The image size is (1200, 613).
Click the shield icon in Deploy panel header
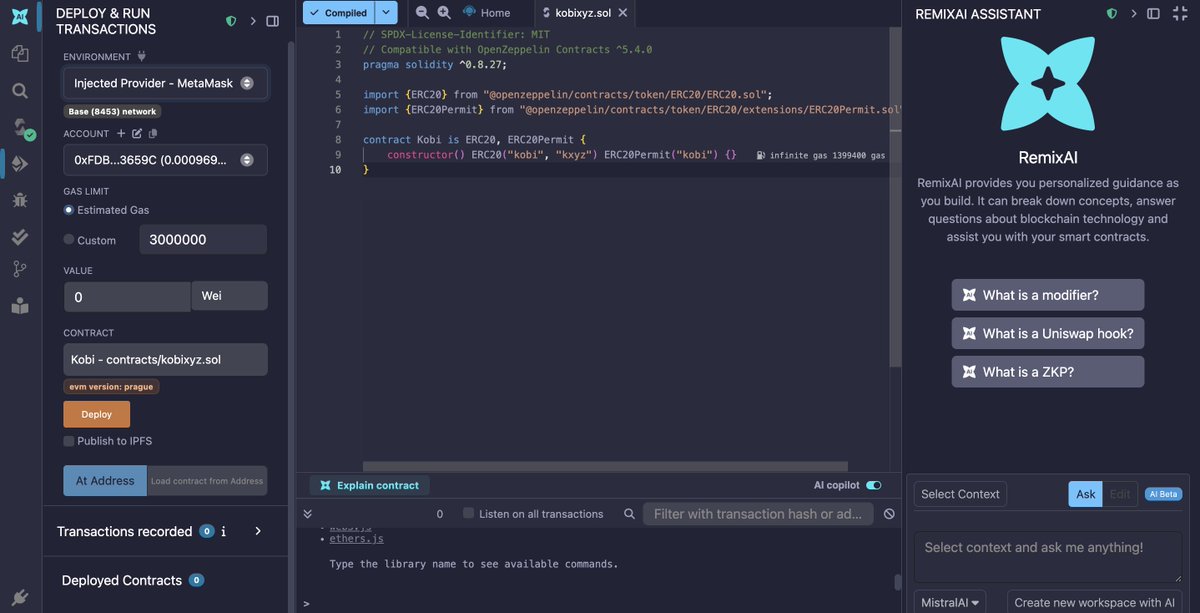click(x=231, y=21)
